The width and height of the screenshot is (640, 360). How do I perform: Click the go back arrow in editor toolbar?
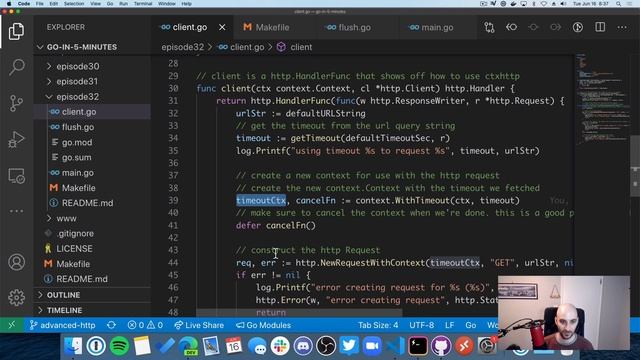pyautogui.click(x=511, y=27)
